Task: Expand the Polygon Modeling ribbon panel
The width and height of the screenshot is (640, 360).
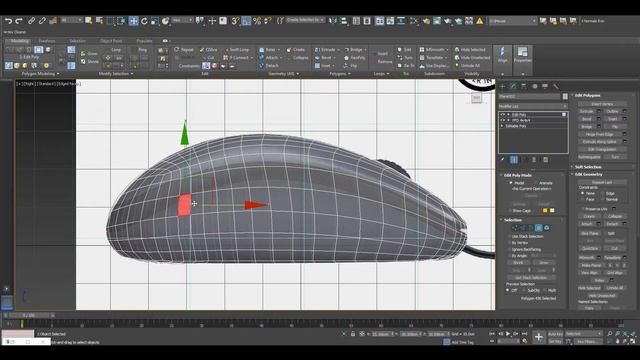Action: tap(40, 74)
